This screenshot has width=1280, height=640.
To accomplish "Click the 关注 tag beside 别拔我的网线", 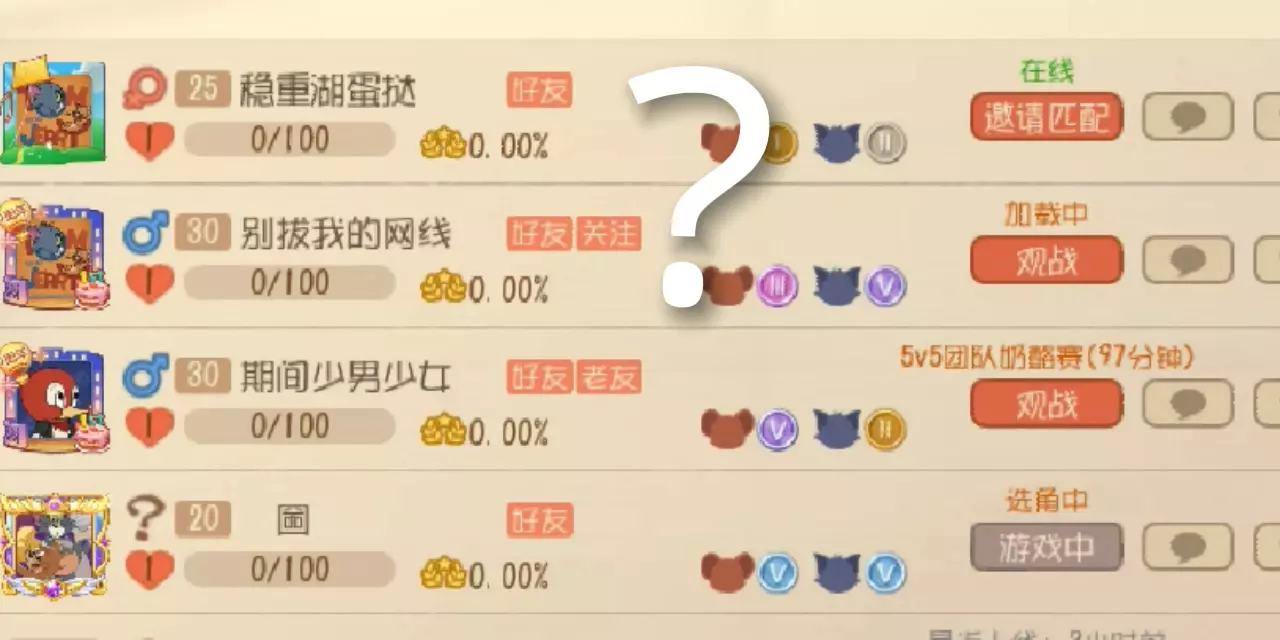I will 608,234.
